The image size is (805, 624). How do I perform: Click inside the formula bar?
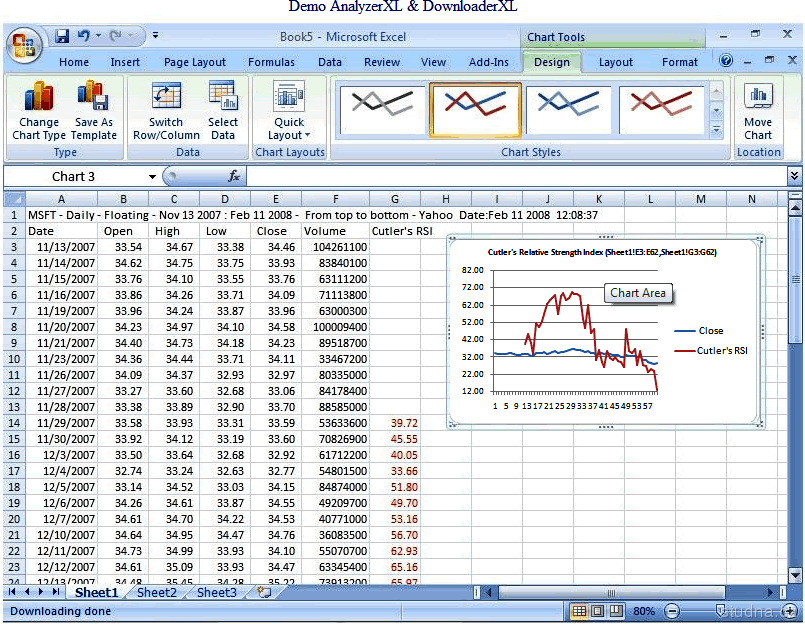coord(516,177)
